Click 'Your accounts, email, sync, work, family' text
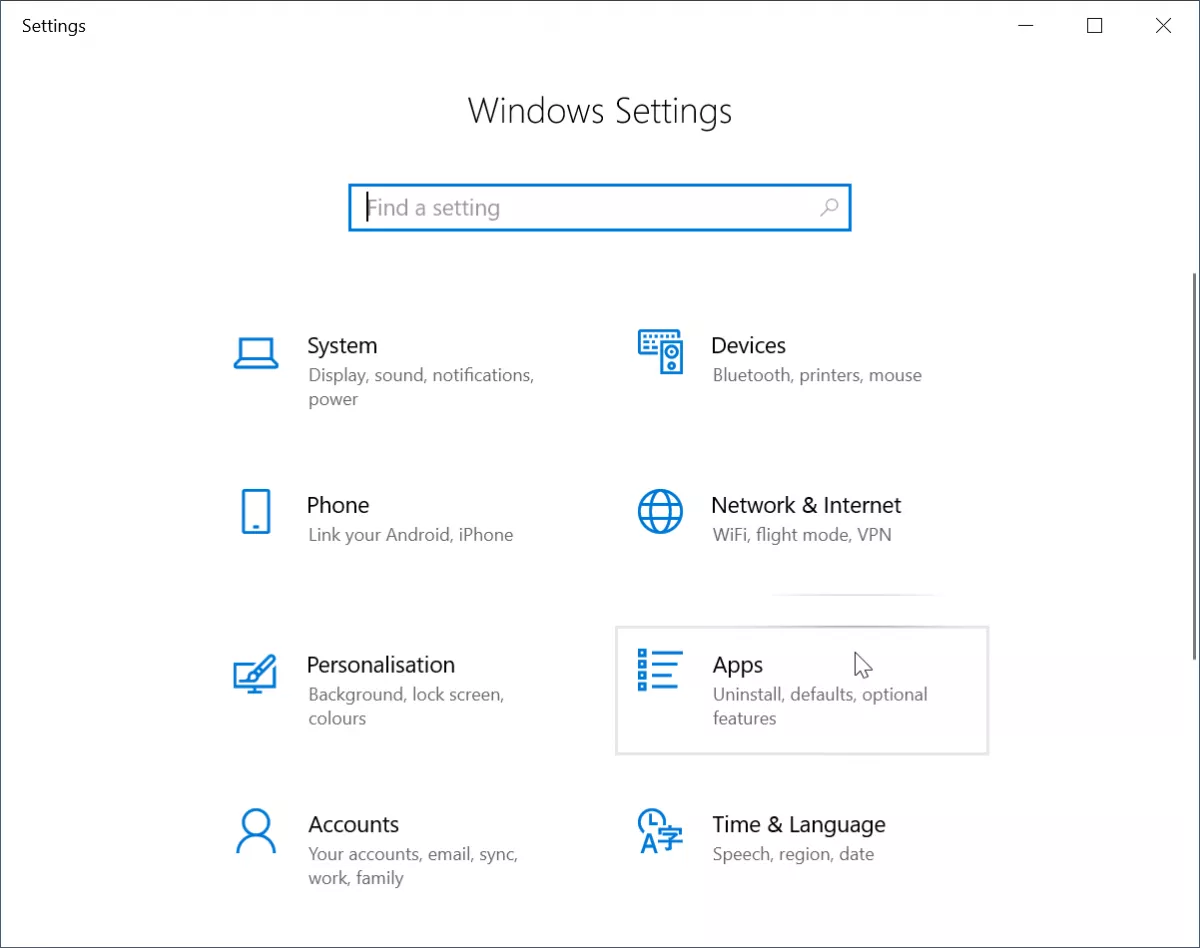Viewport: 1200px width, 948px height. pyautogui.click(x=413, y=866)
